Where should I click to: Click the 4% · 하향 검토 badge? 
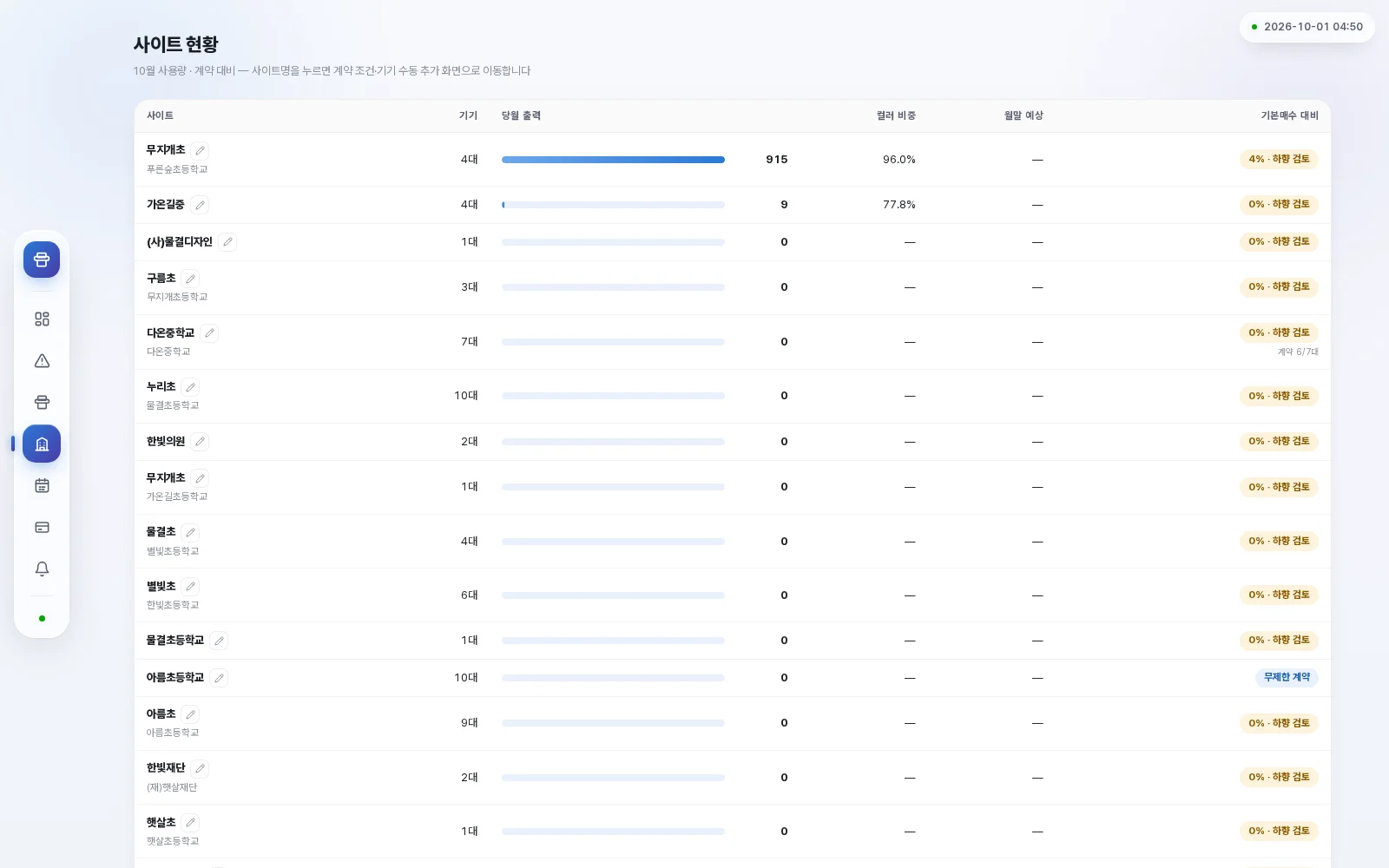click(x=1279, y=160)
